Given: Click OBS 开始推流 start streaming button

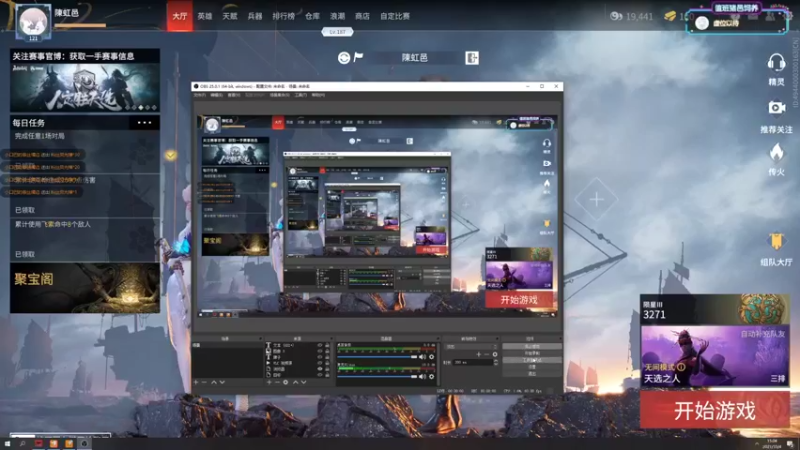Looking at the screenshot, I should tap(532, 346).
